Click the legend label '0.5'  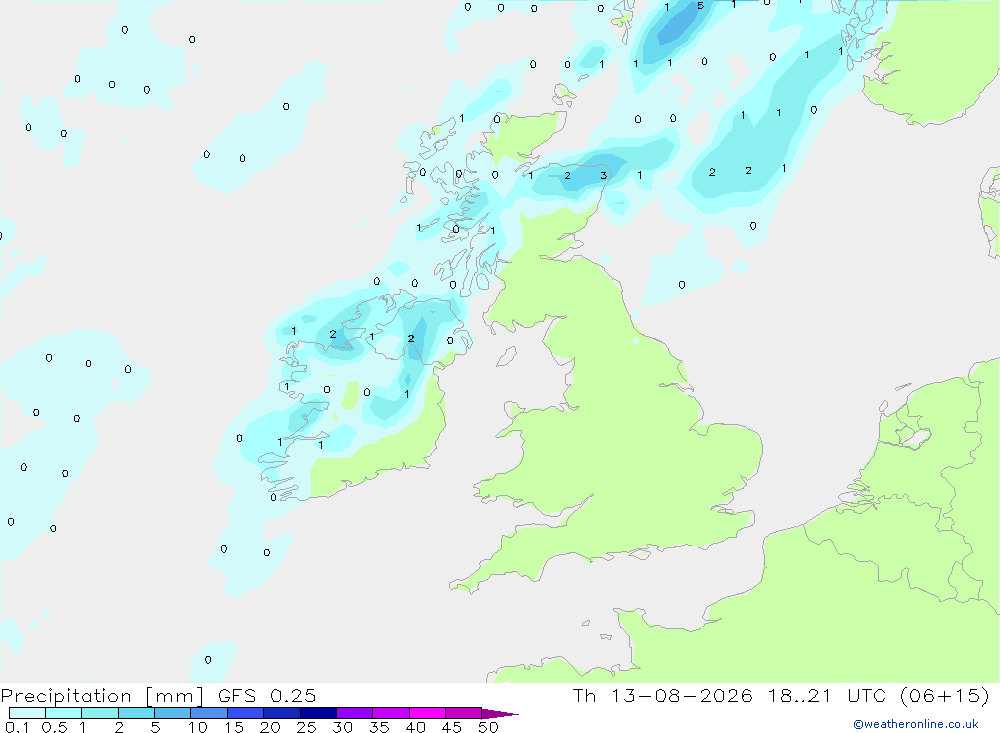pyautogui.click(x=54, y=727)
